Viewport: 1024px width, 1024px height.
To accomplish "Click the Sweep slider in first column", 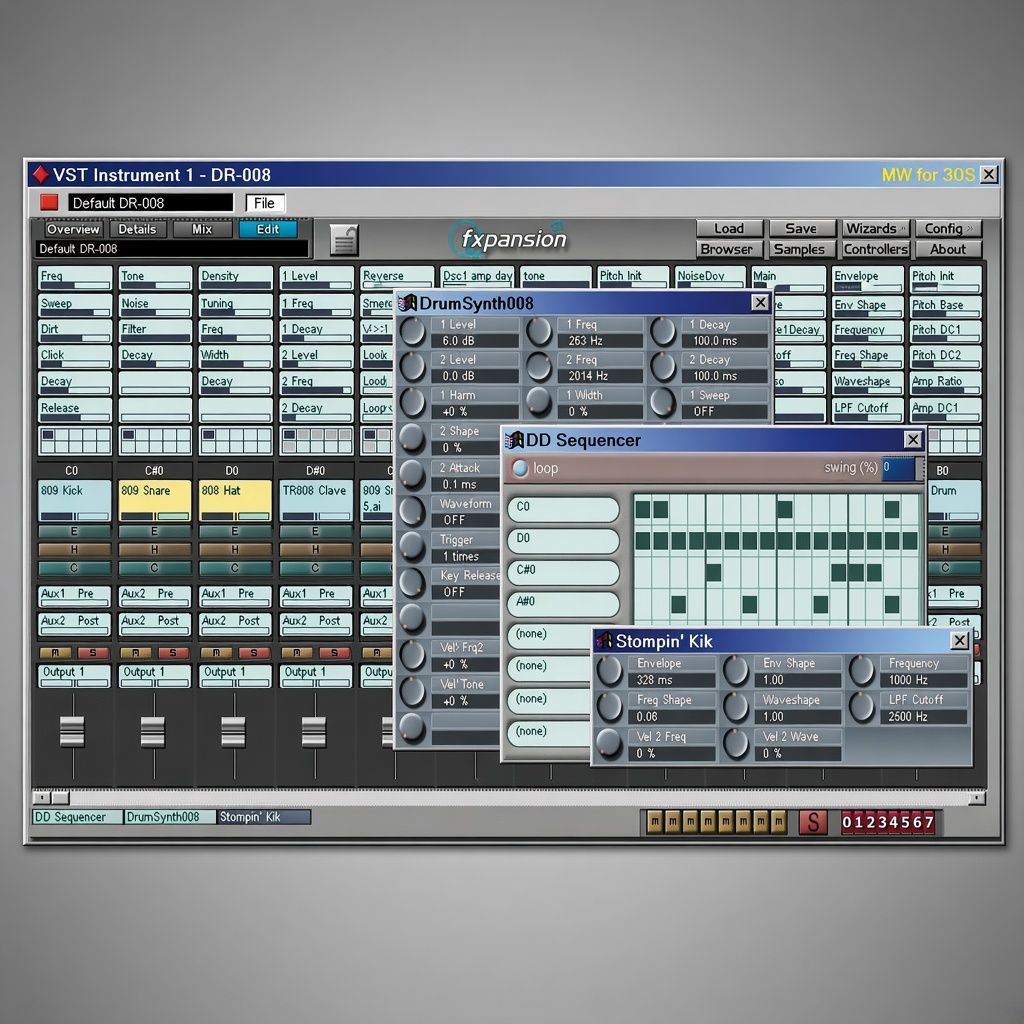I will point(74,305).
